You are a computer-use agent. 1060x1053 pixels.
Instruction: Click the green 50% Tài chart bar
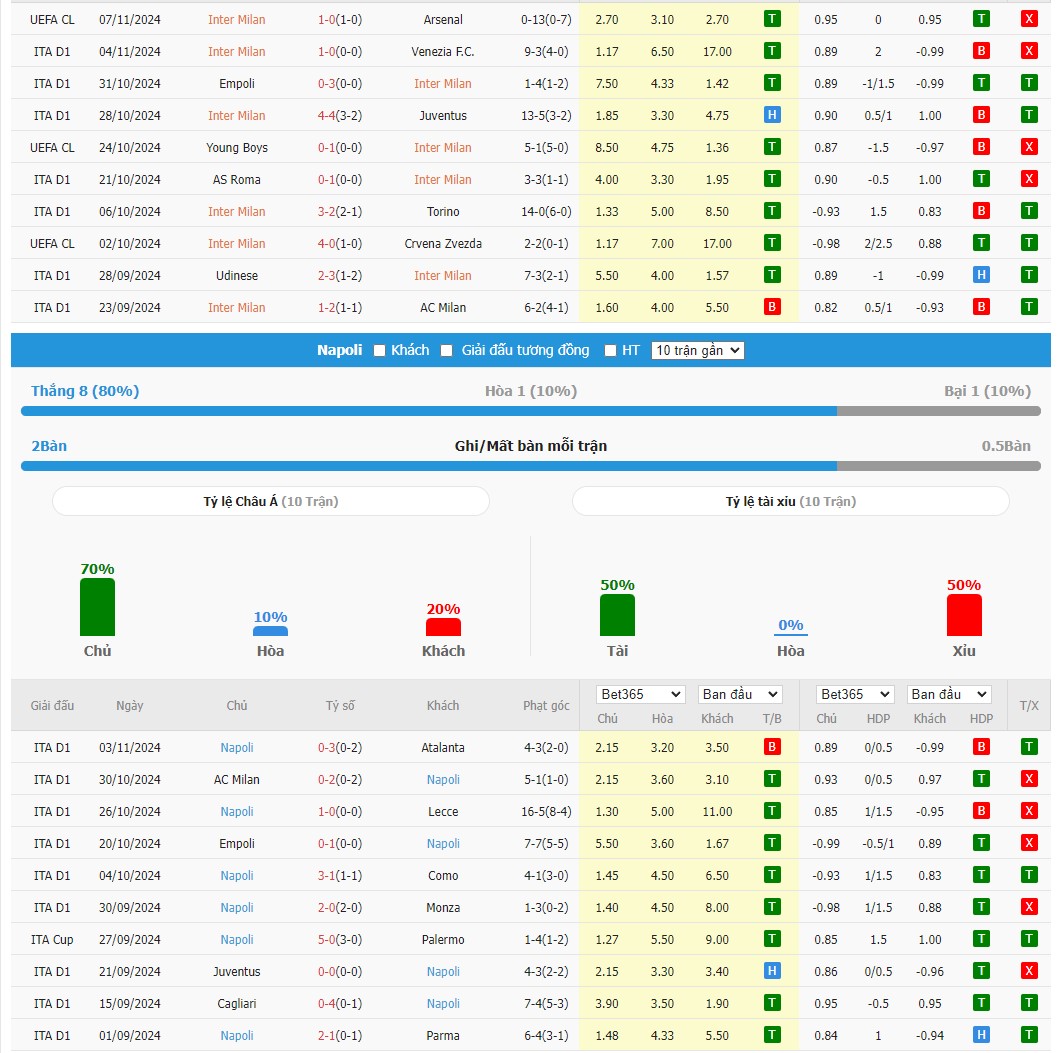point(617,615)
